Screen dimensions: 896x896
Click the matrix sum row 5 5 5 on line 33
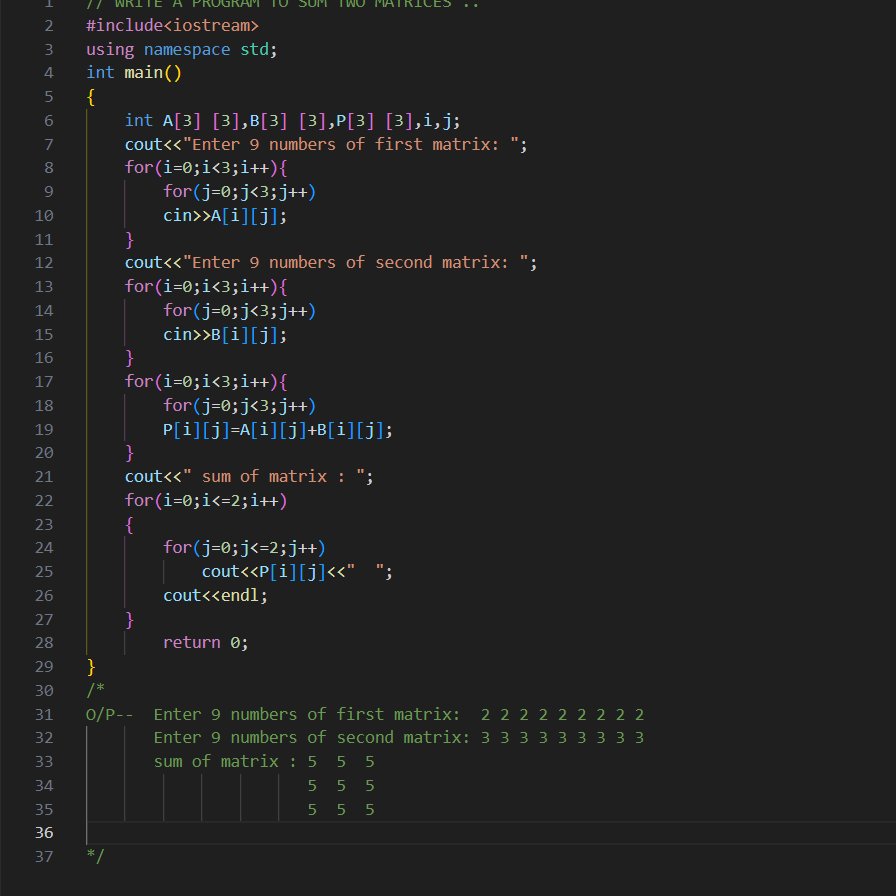[x=340, y=761]
